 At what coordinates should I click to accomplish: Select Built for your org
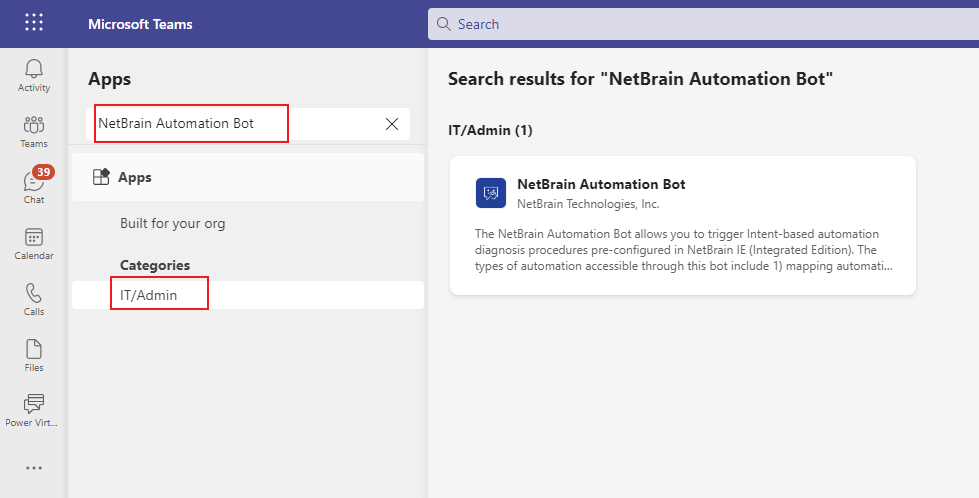point(172,223)
